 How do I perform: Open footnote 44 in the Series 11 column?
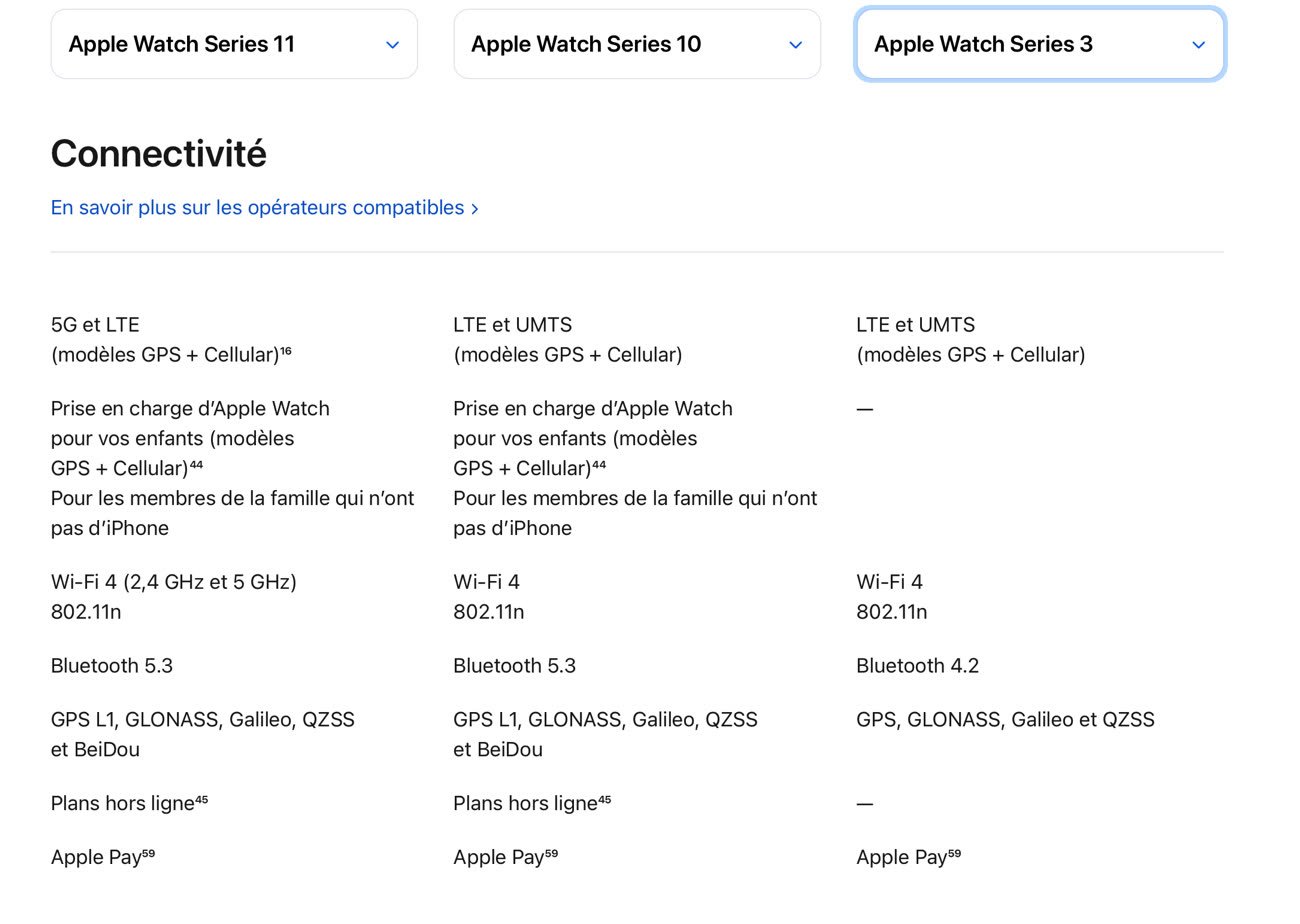(196, 465)
